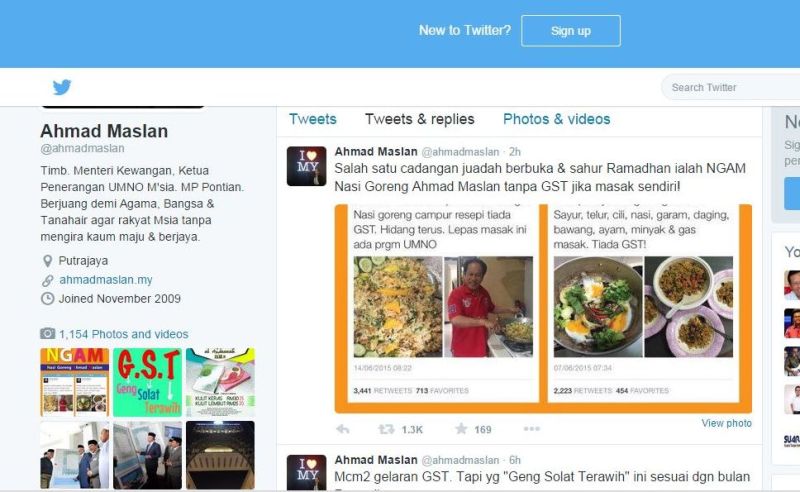Viewport: 800px width, 492px height.
Task: Open the dark mosque interior thumbnail
Action: tap(220, 455)
